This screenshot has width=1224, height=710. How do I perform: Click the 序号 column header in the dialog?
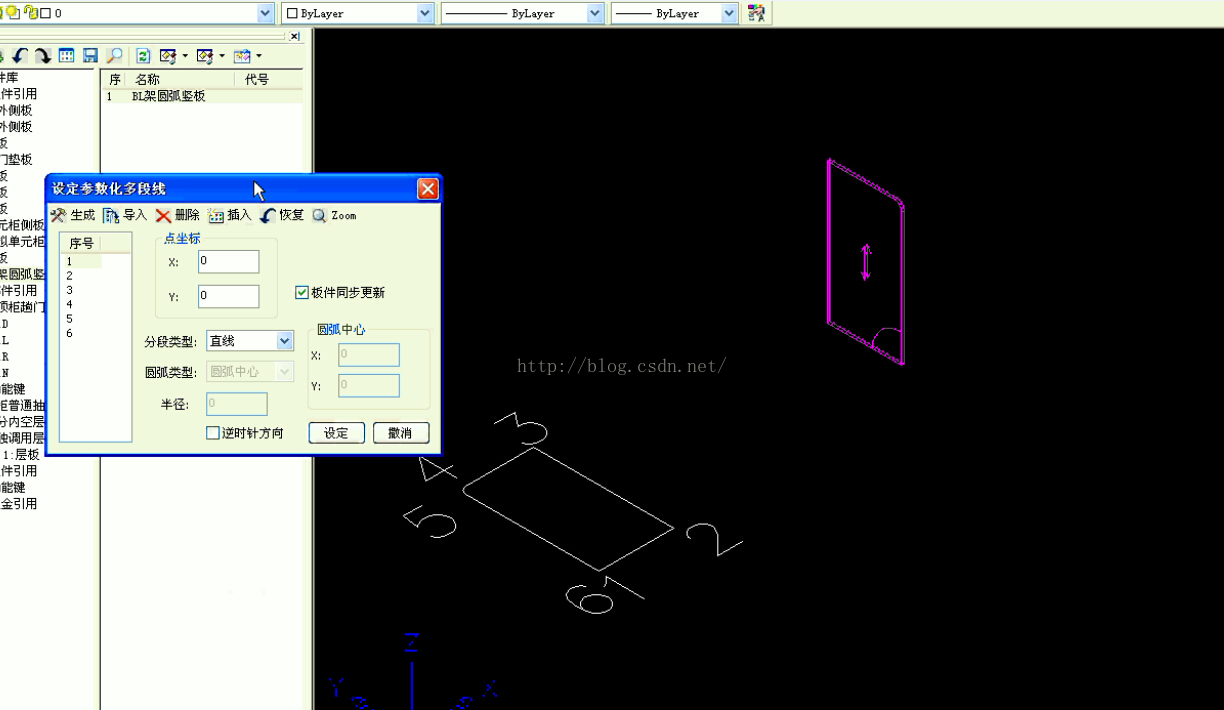(x=81, y=243)
